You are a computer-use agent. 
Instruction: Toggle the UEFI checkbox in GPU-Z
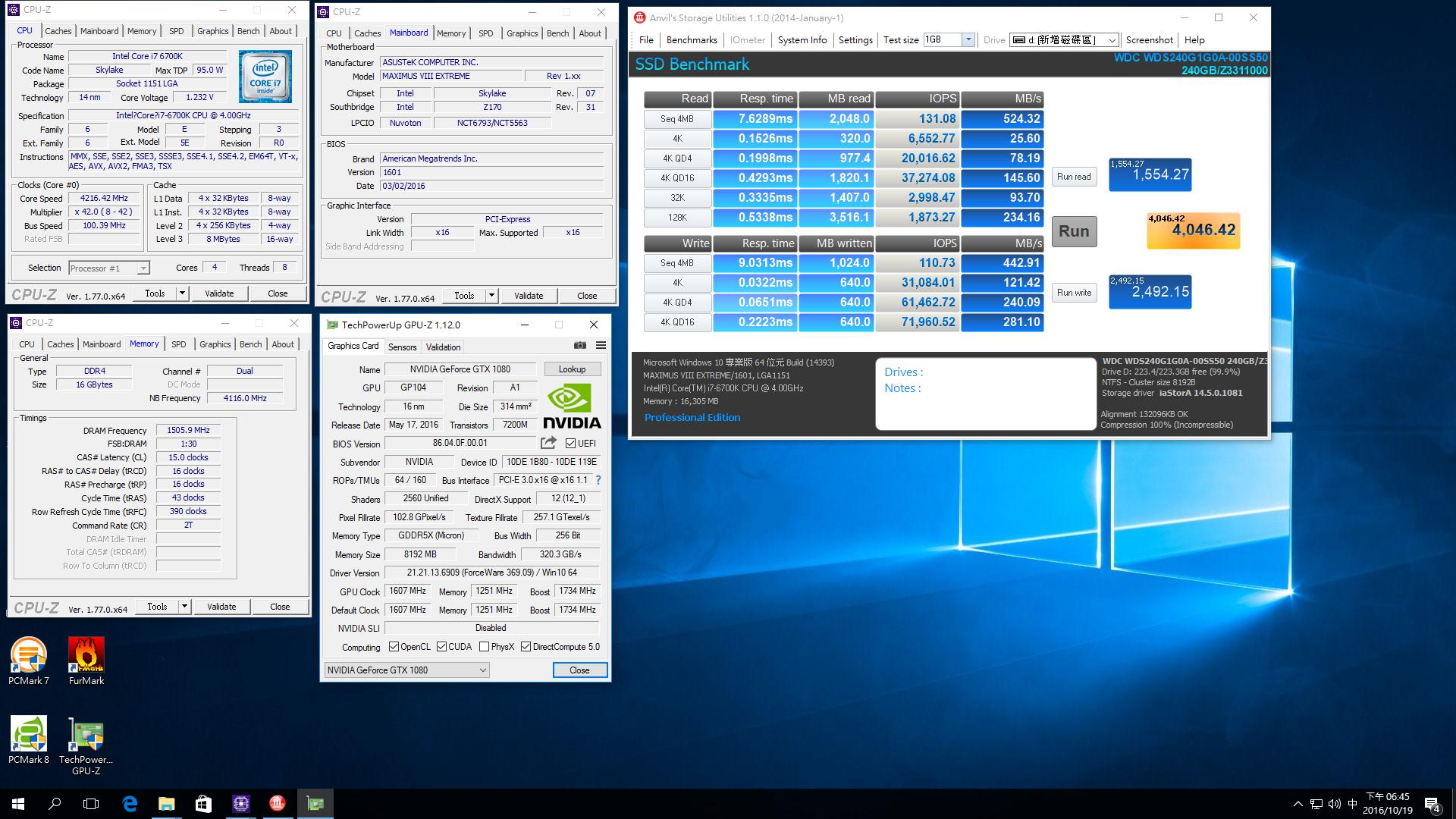570,444
